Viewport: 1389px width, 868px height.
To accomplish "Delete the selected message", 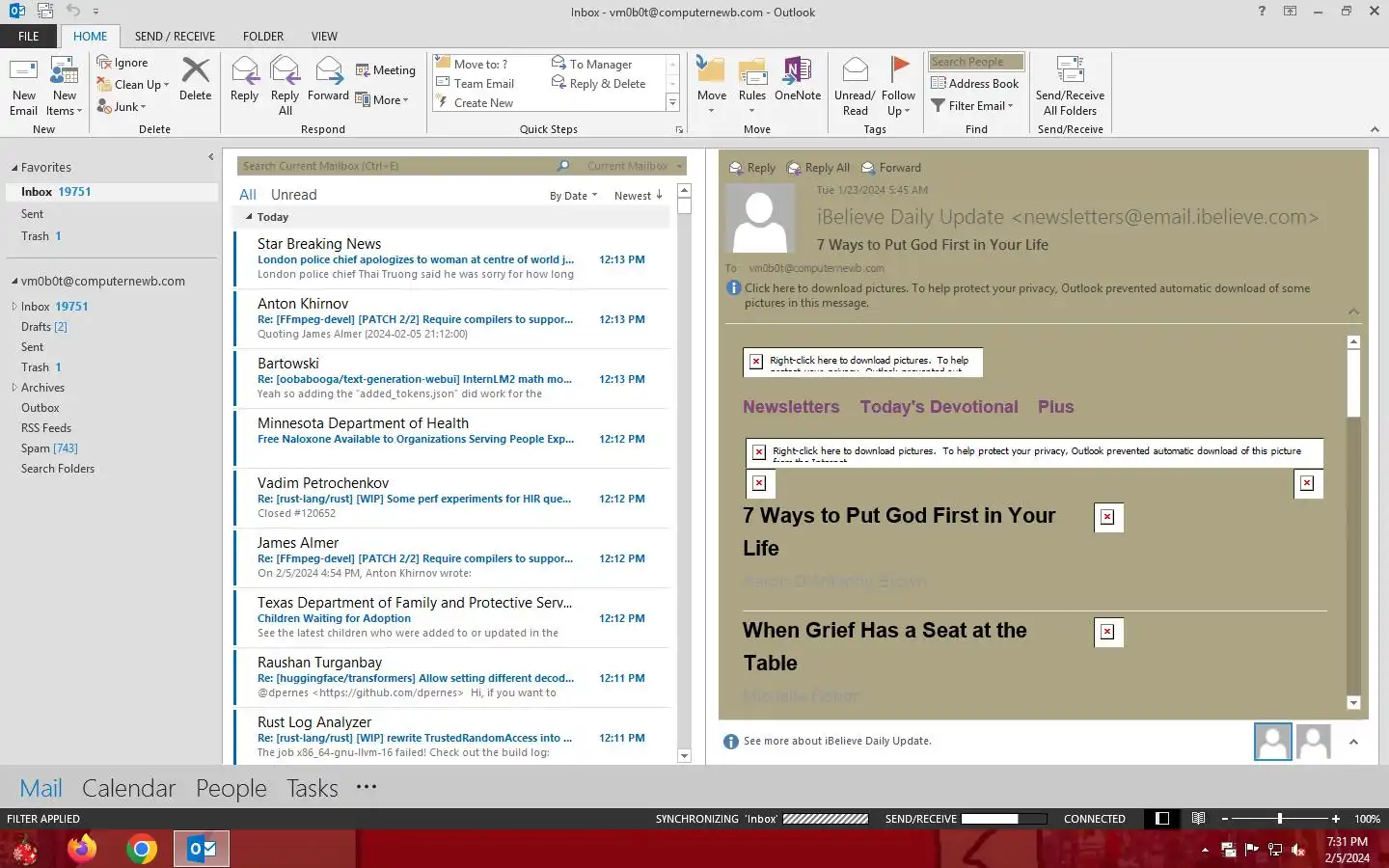I will [x=195, y=79].
